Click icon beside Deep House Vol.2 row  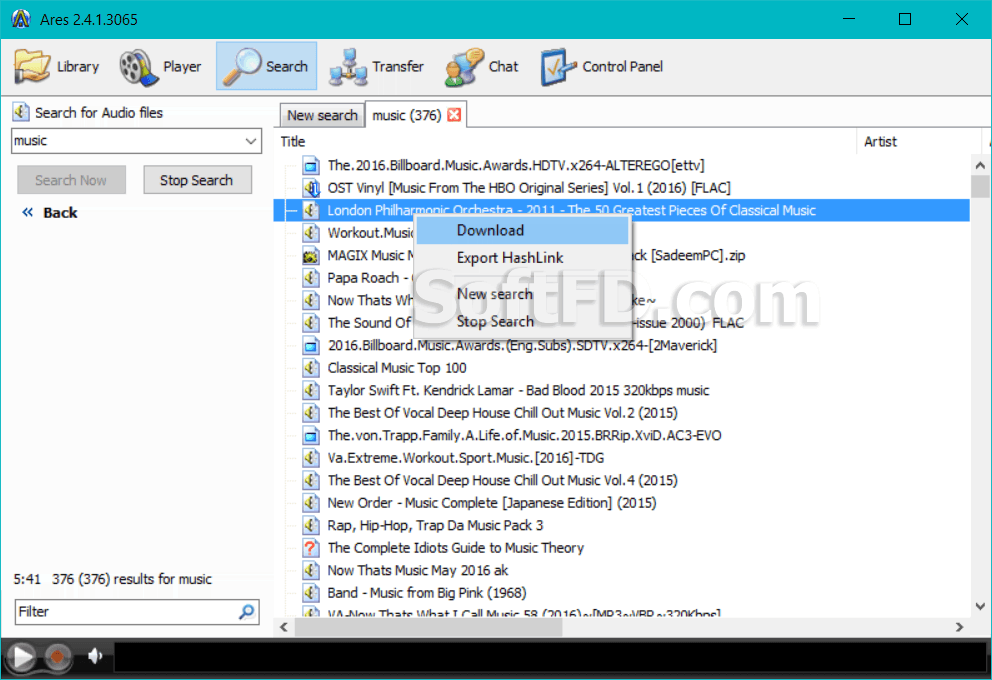point(311,413)
